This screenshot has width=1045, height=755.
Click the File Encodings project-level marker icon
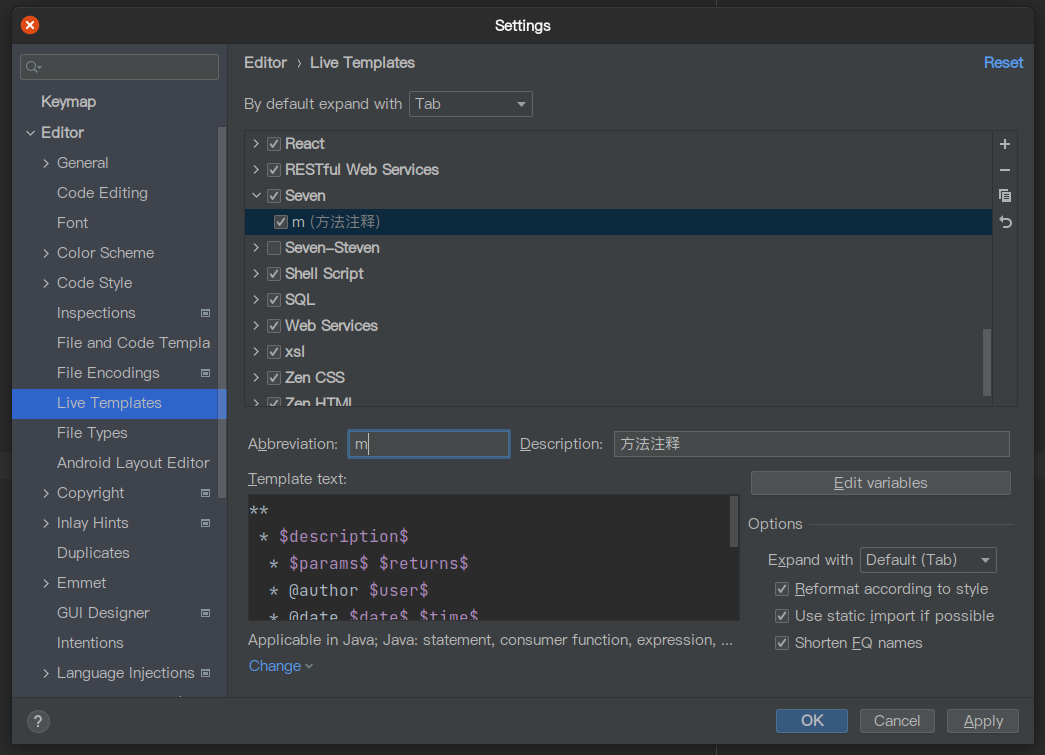coord(205,373)
